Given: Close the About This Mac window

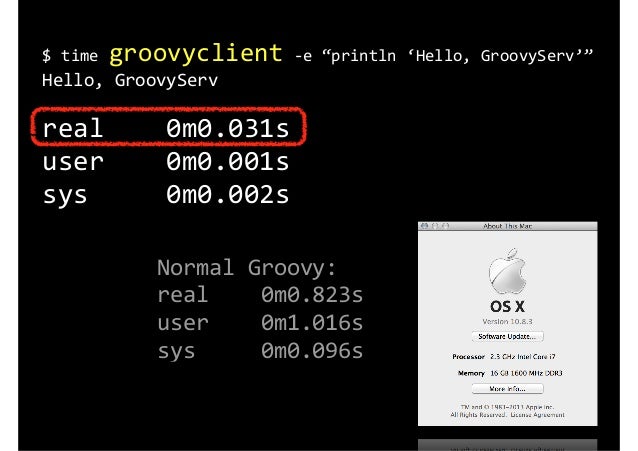Looking at the screenshot, I should coord(424,226).
